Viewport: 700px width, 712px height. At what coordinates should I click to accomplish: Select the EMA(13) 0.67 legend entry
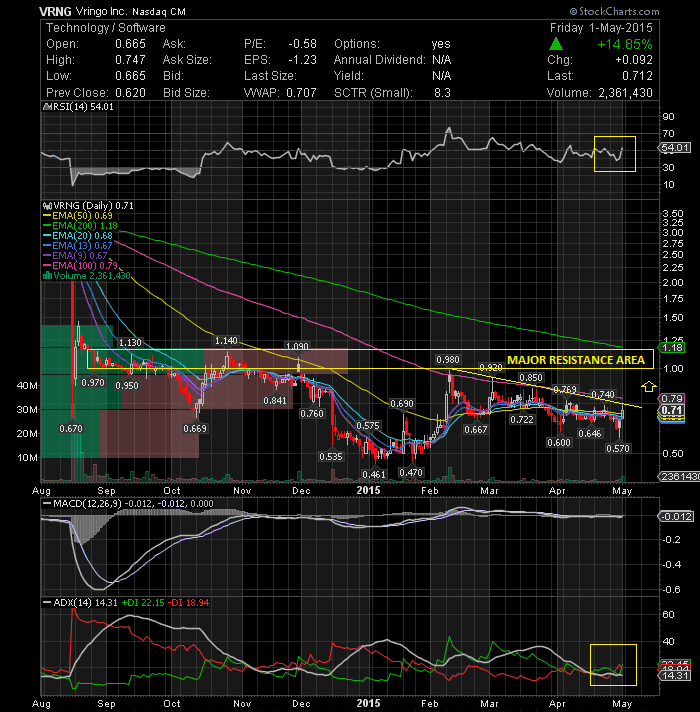point(78,246)
